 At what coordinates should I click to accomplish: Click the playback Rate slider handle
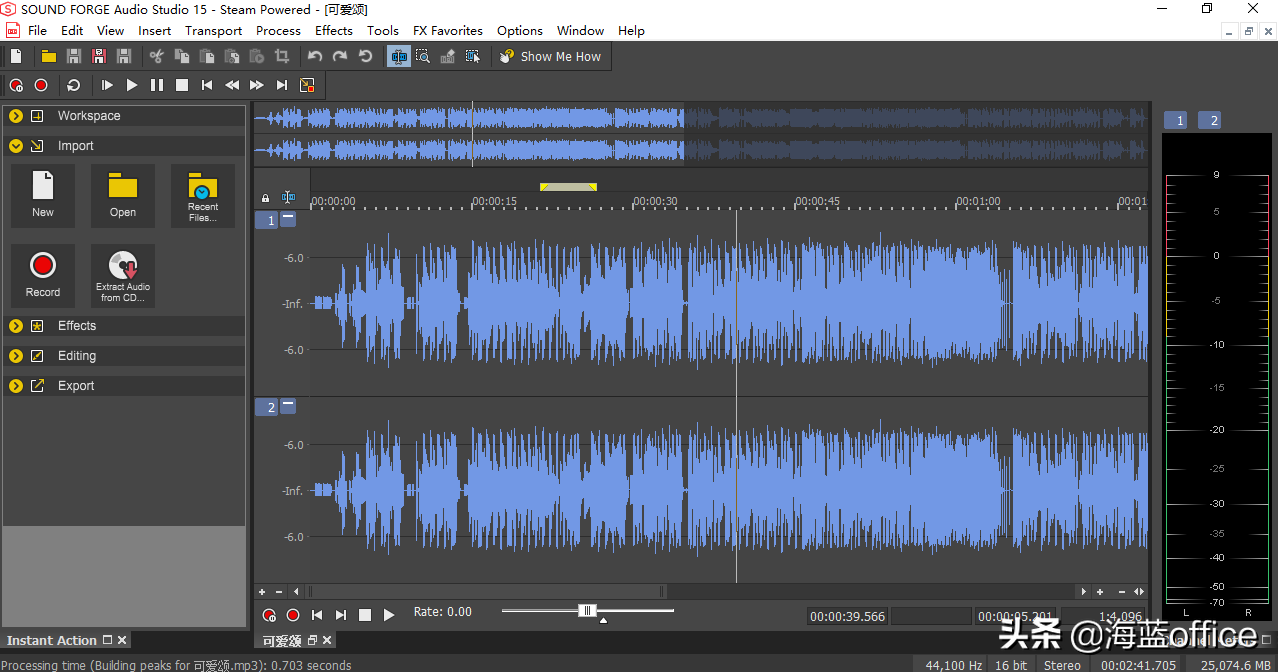pos(588,611)
